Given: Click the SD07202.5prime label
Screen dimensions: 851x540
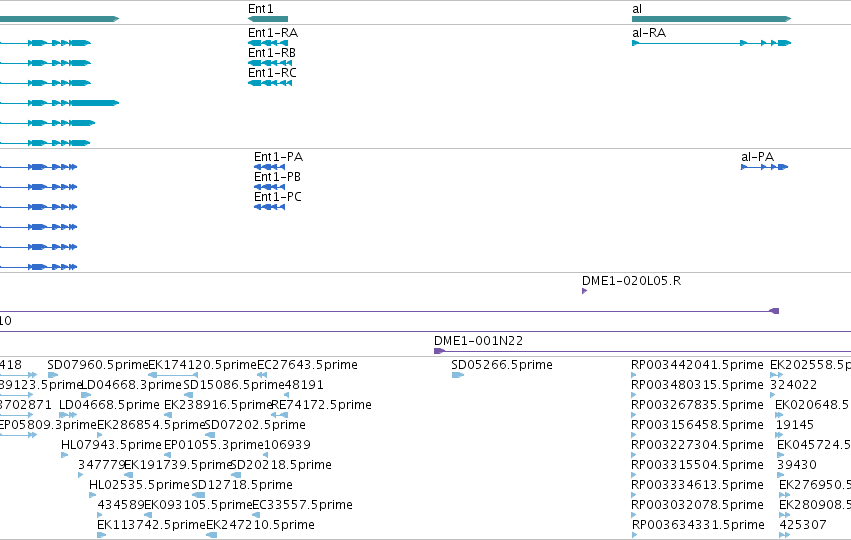Looking at the screenshot, I should pyautogui.click(x=255, y=425).
